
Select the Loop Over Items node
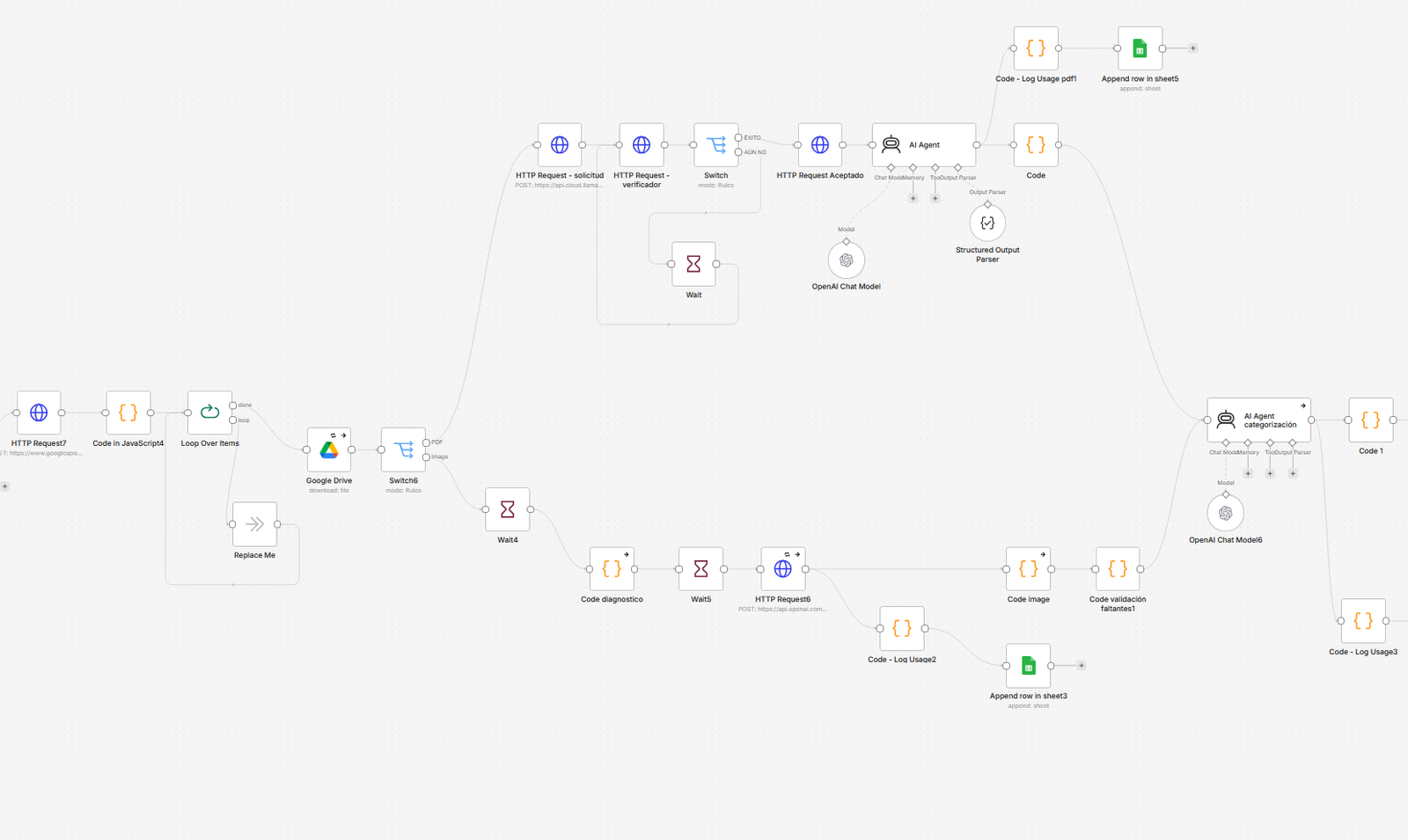[x=209, y=413]
